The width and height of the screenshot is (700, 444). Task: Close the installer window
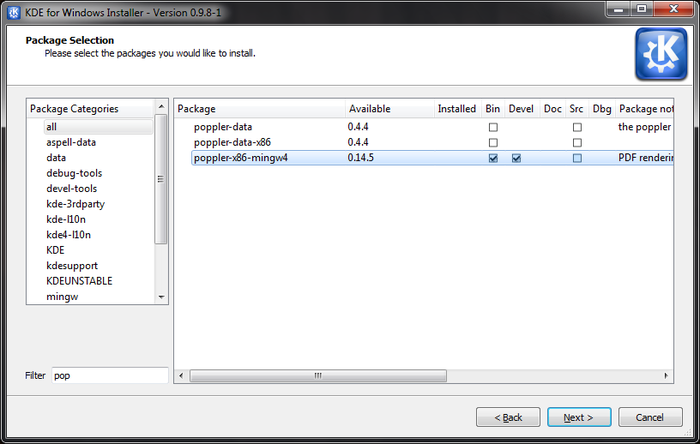673,9
